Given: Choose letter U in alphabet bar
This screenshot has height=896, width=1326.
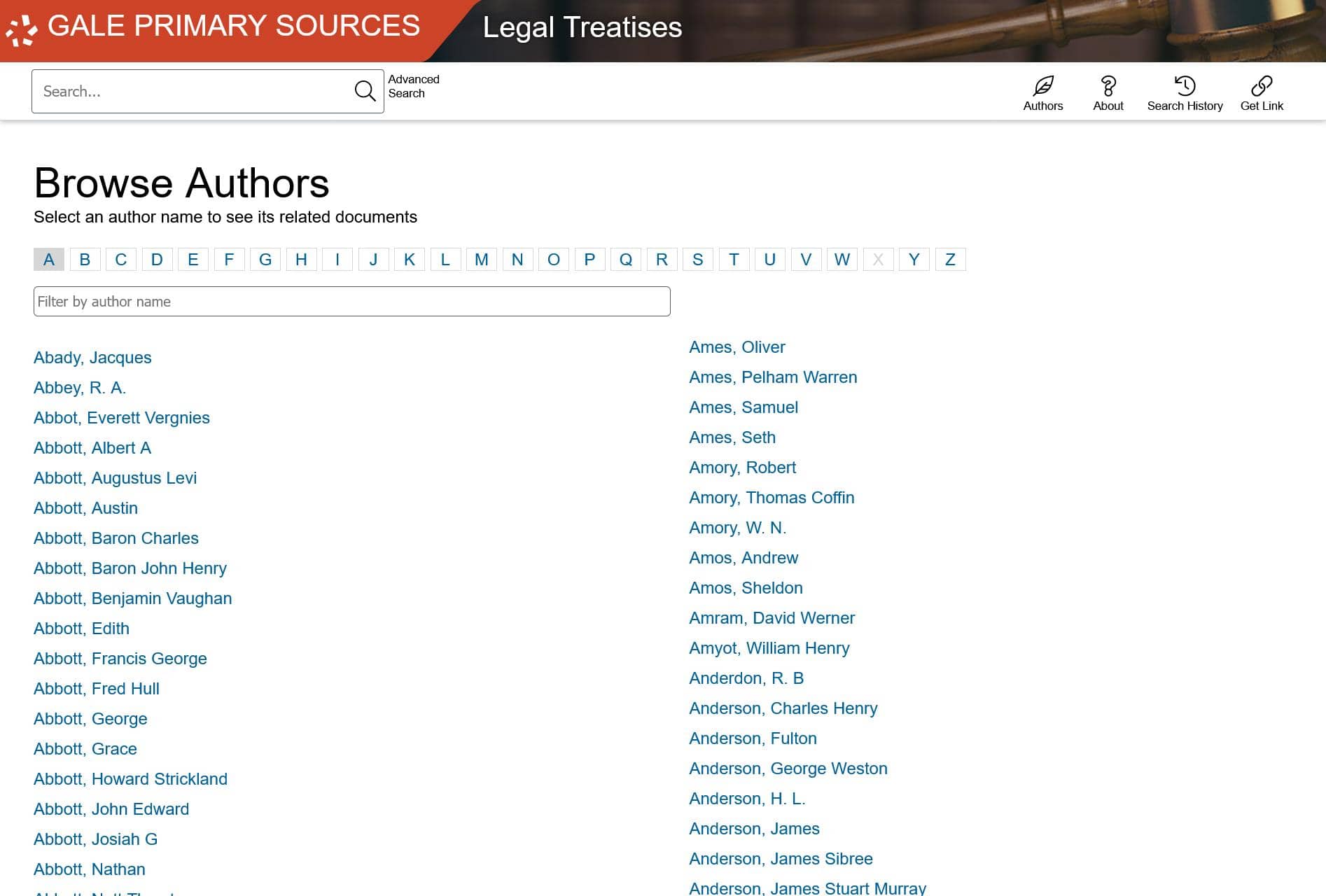Looking at the screenshot, I should point(770,260).
